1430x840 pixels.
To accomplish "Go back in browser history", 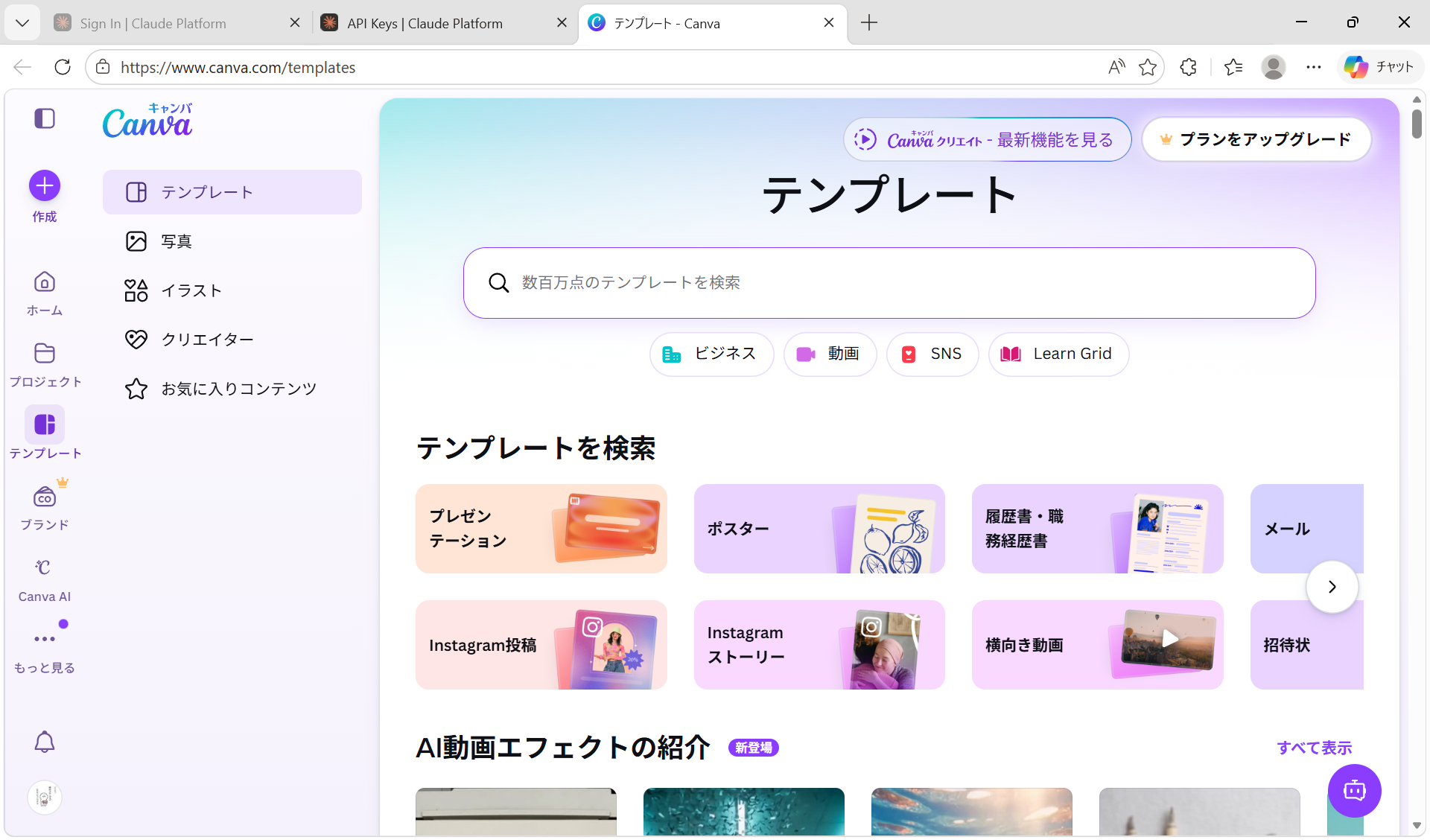I will (22, 67).
